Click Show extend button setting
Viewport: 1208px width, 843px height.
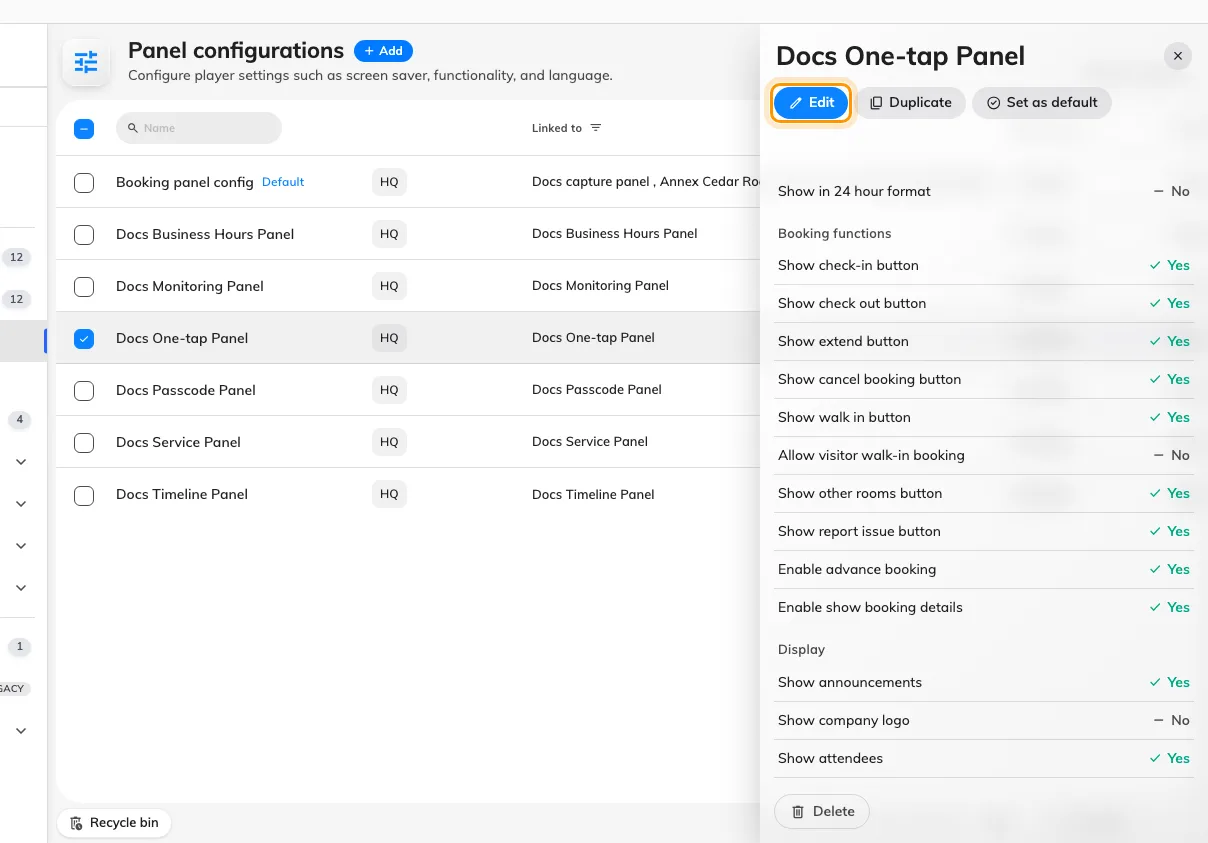click(x=984, y=341)
